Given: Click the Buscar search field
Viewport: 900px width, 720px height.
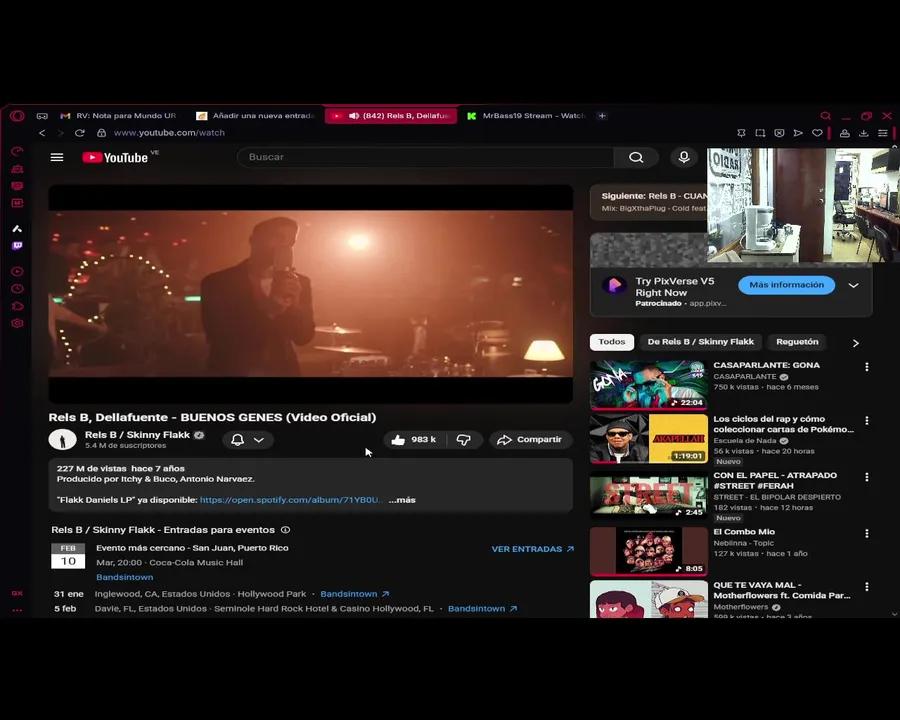Looking at the screenshot, I should coord(425,157).
